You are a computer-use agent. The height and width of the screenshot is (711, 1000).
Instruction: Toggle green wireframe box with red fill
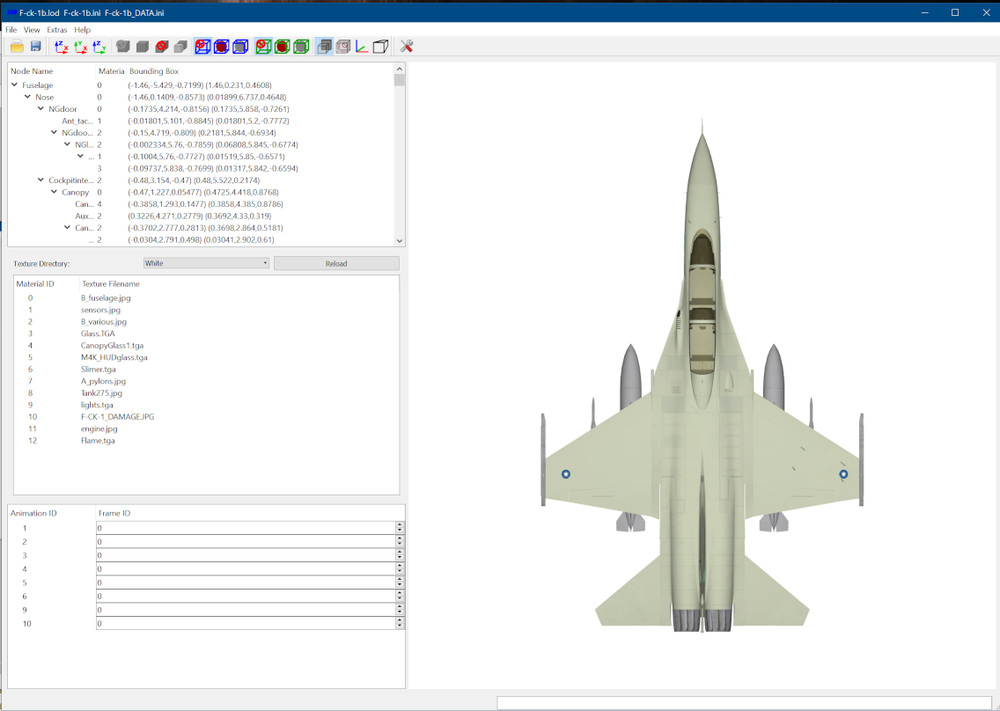pos(282,47)
